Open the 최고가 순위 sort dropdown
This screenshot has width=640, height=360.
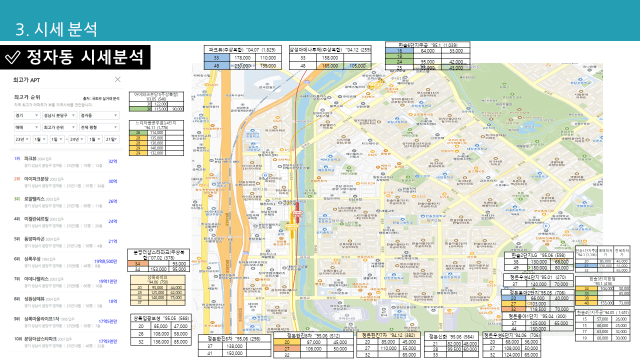pos(60,127)
